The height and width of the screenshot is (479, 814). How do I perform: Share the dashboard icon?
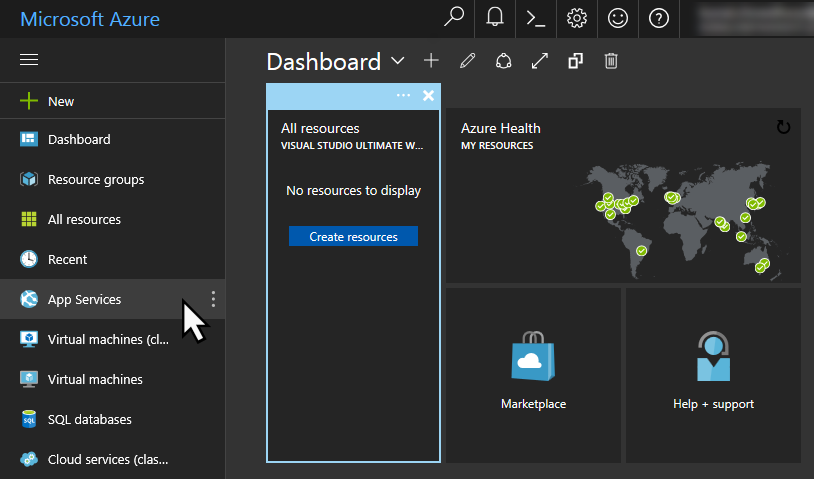tap(503, 61)
